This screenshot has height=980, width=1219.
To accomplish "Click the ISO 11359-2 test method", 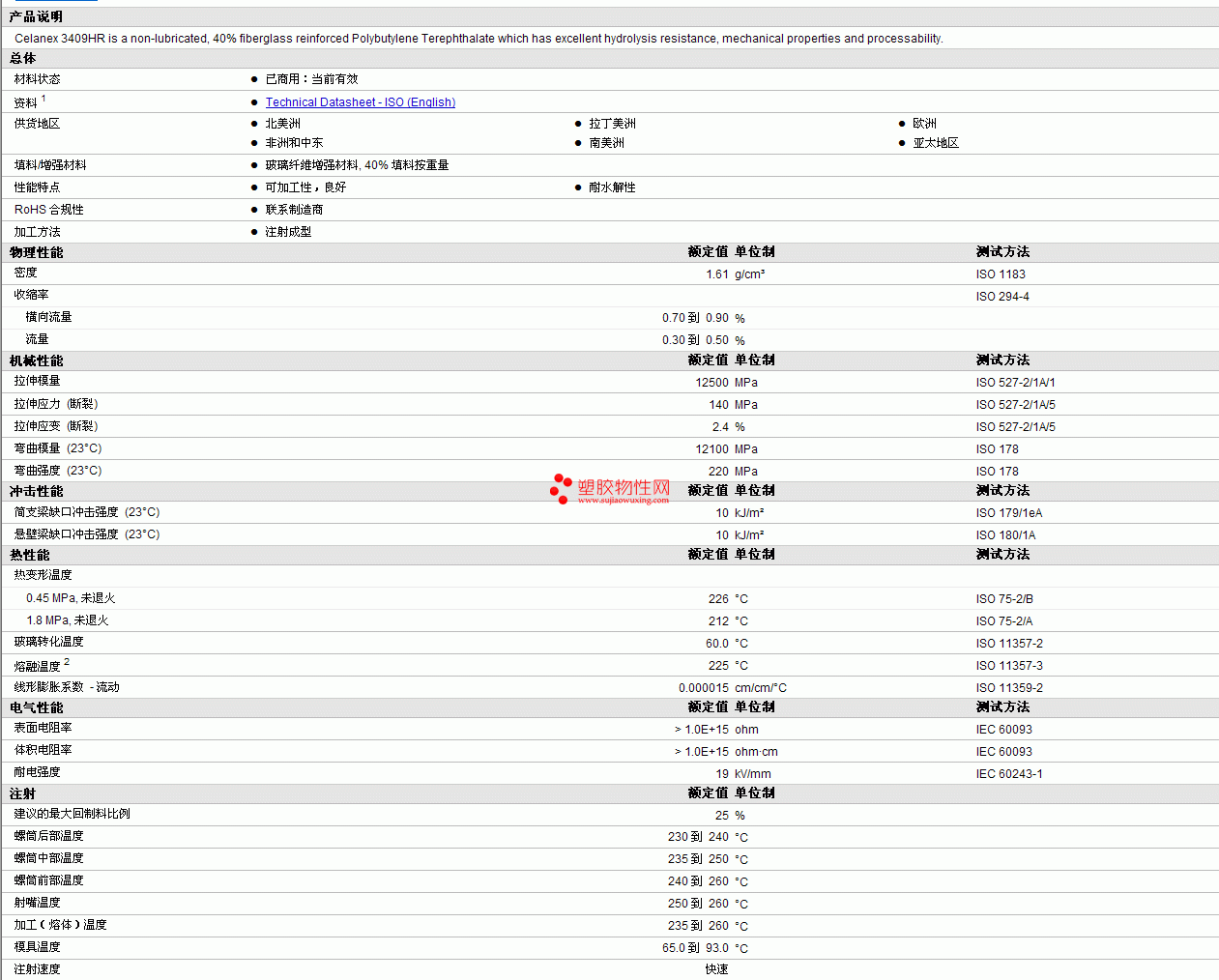I will pyautogui.click(x=1009, y=688).
